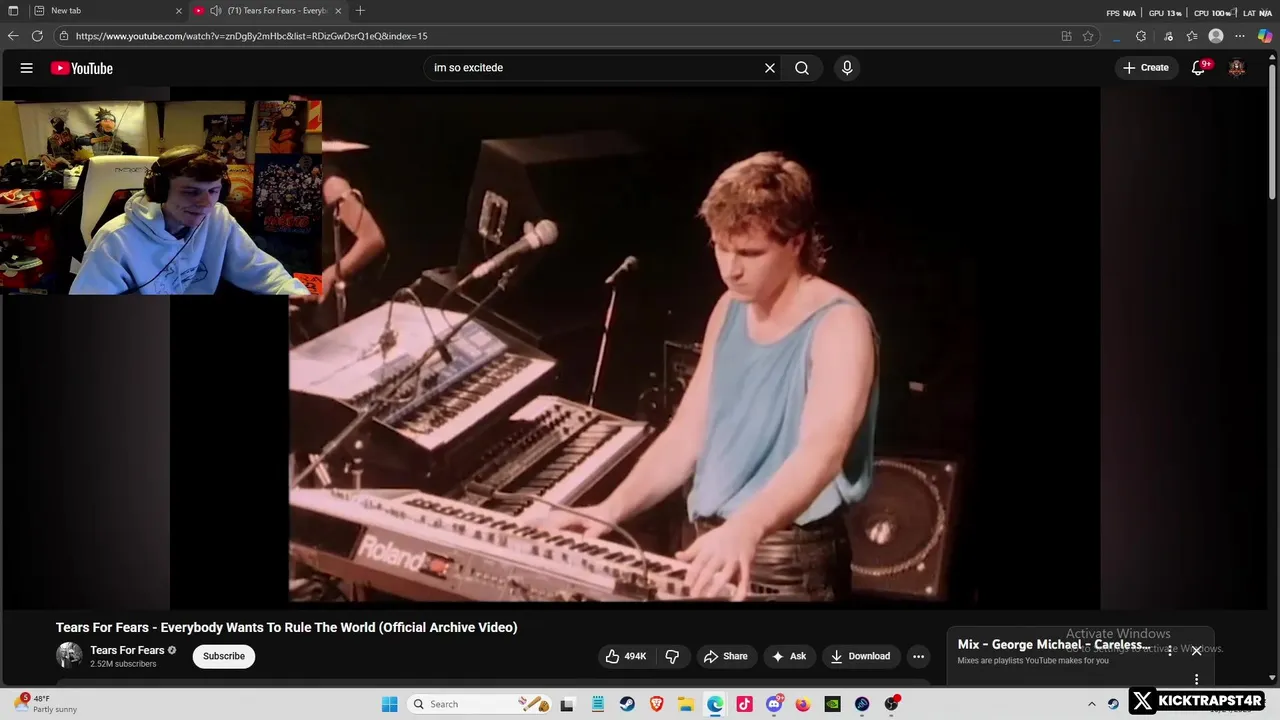Screen dimensions: 1280x720
Task: Open the media control music note icon
Action: click(1167, 36)
